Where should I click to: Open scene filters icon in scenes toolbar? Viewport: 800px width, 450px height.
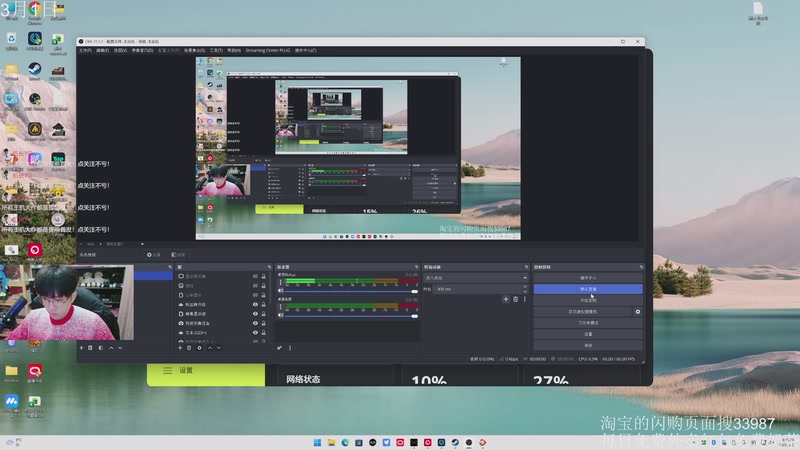coord(101,348)
